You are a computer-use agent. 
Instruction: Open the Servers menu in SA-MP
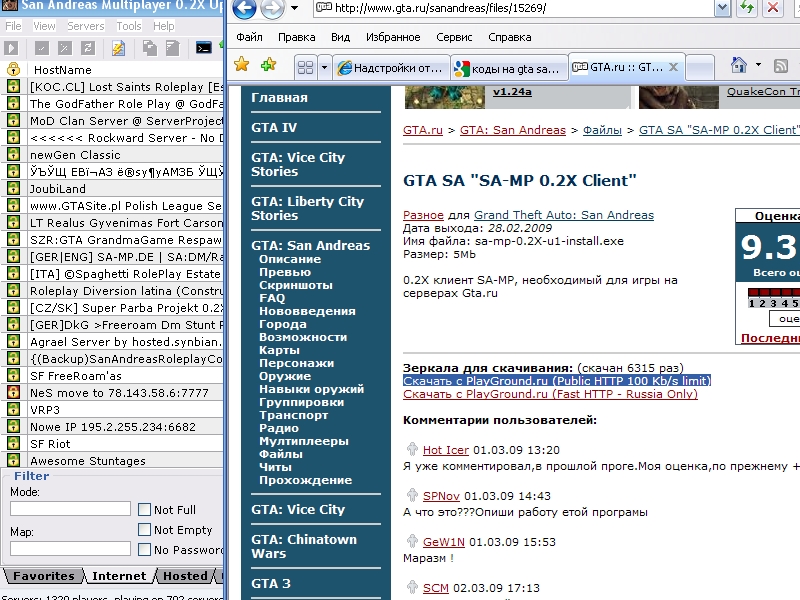point(86,26)
